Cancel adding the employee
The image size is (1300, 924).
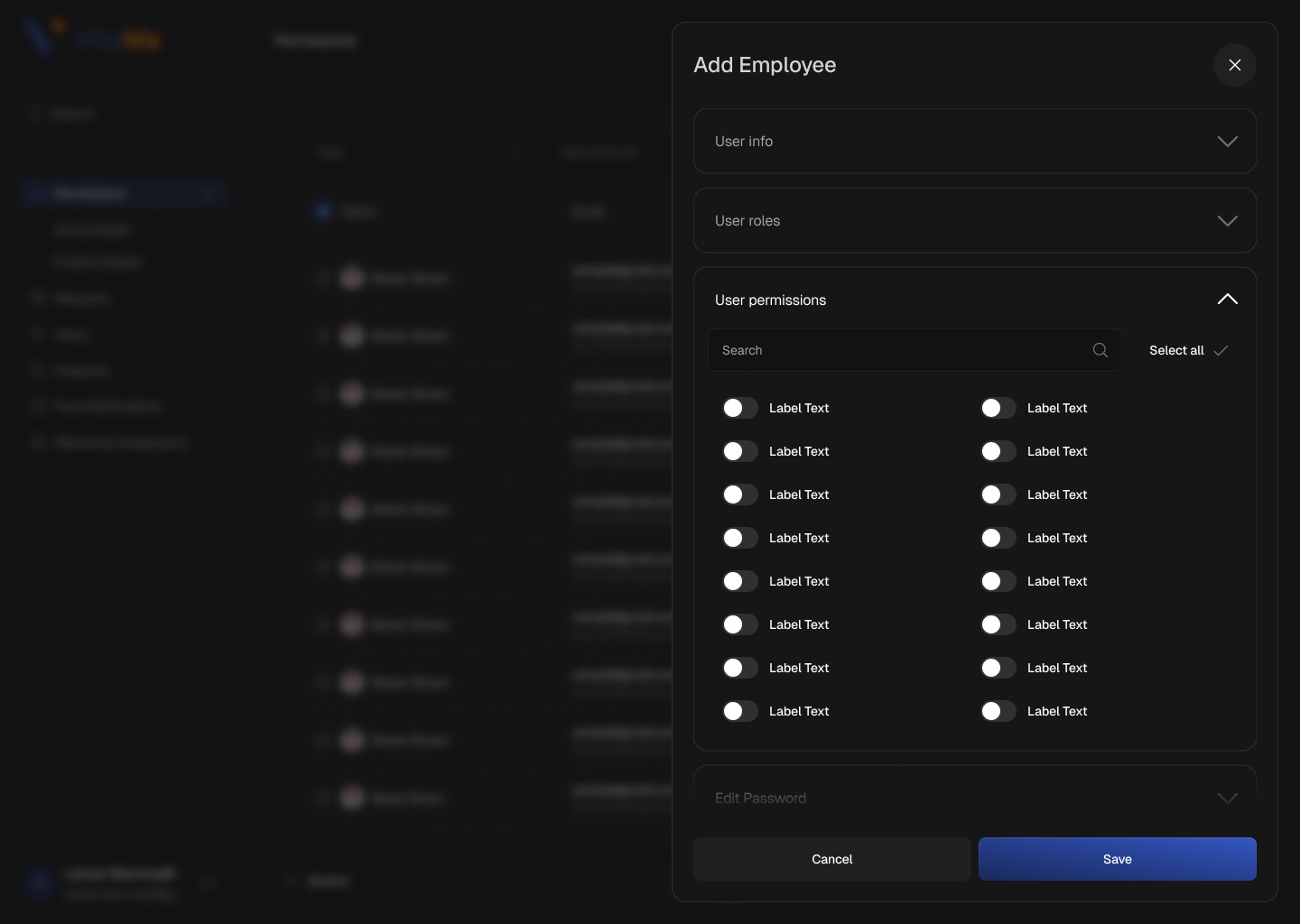(x=832, y=859)
